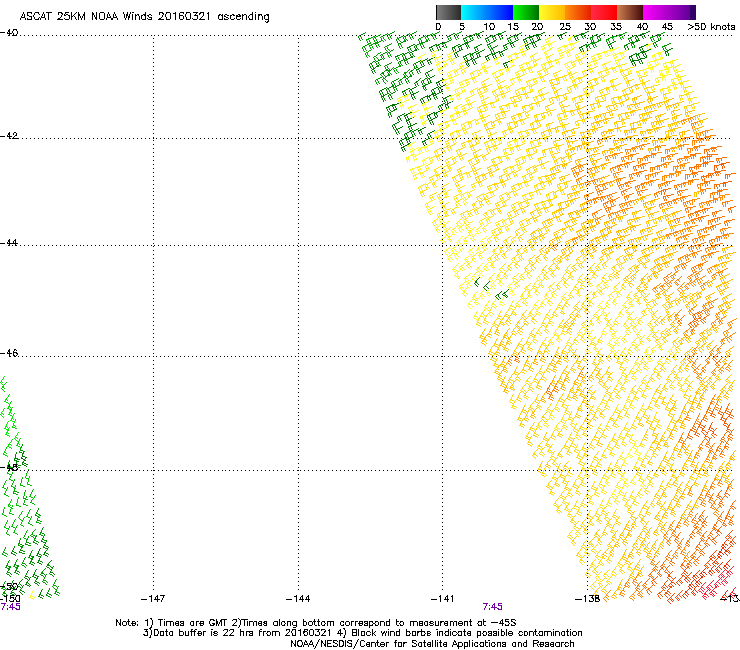Click the -46 latitude axis label

(x=9, y=353)
